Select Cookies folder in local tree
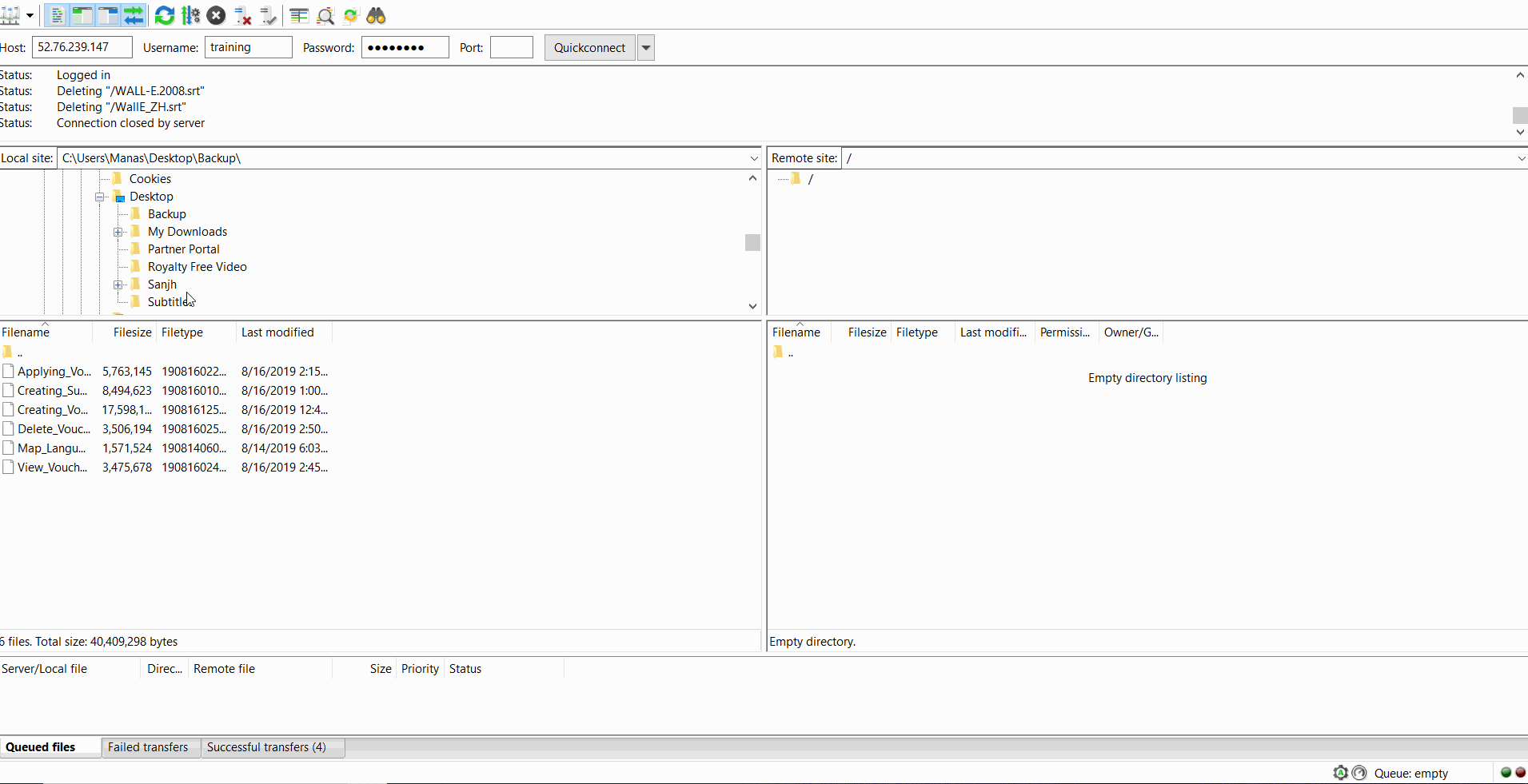 pos(150,179)
